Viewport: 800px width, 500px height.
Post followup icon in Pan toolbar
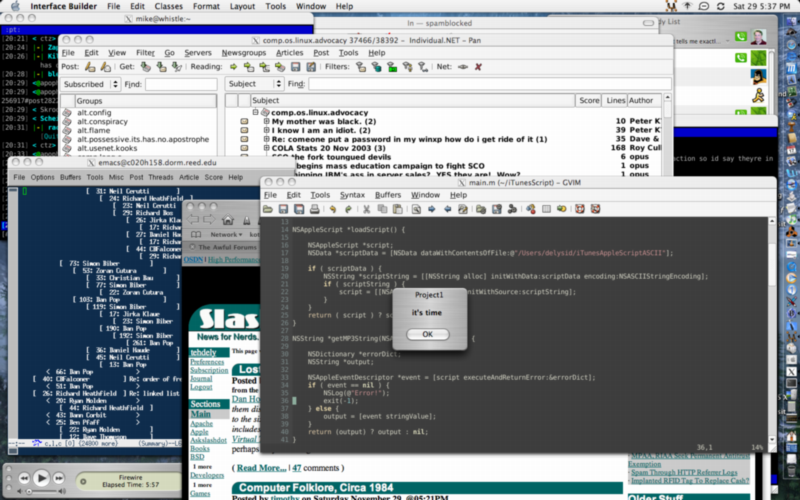tap(106, 67)
